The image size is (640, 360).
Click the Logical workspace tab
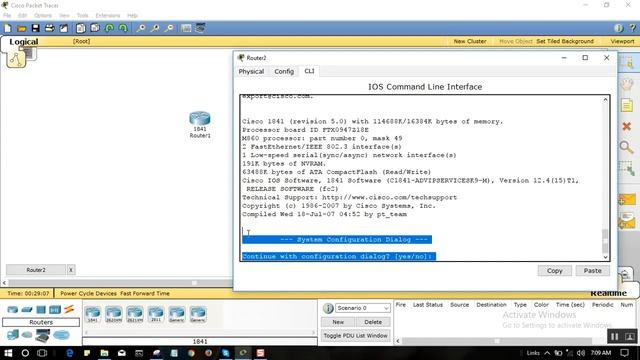click(24, 42)
